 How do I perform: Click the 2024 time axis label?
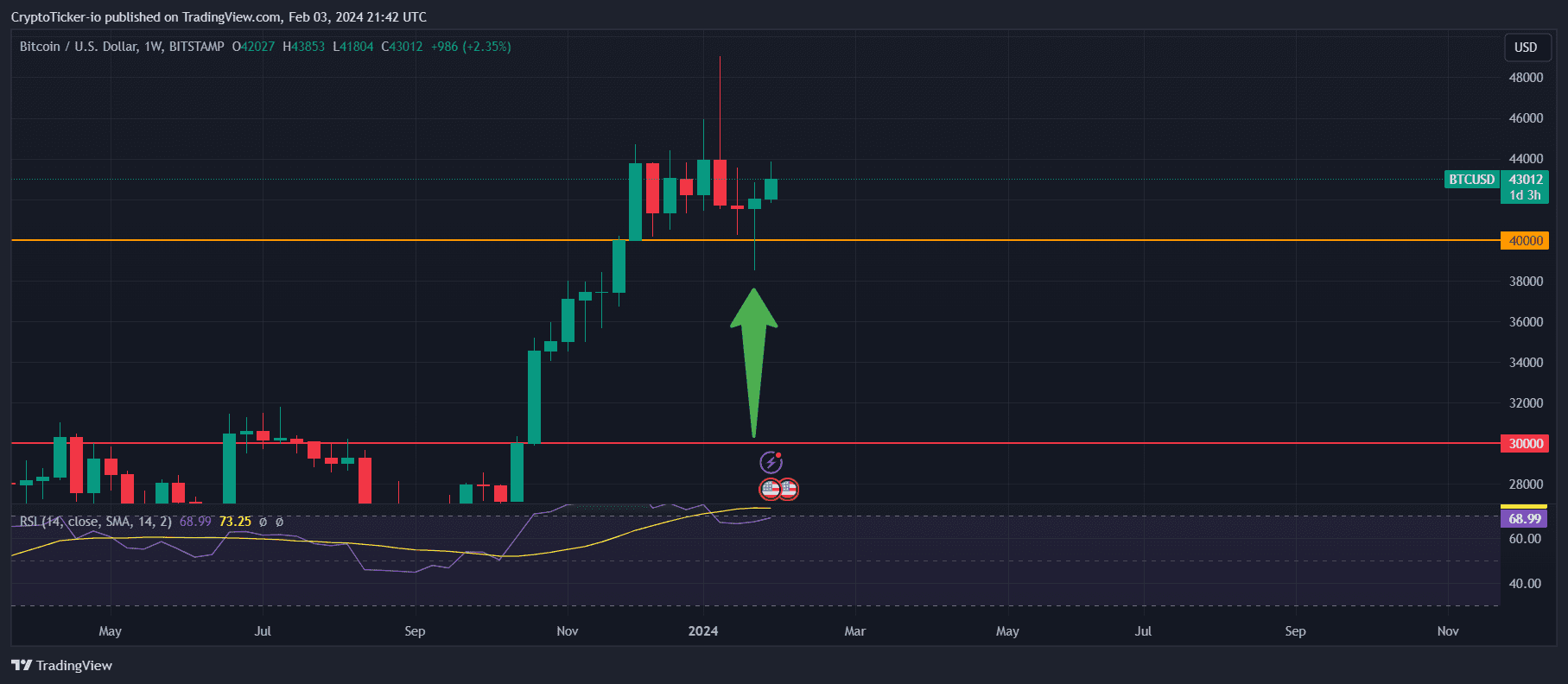(x=703, y=631)
